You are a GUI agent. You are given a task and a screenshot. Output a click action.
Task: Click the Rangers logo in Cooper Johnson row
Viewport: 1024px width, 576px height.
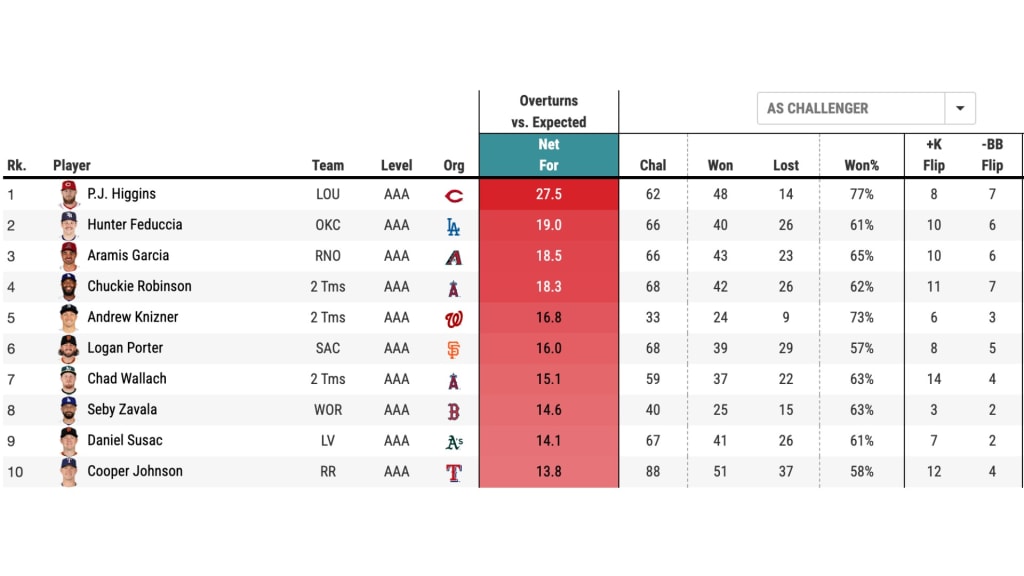point(454,473)
